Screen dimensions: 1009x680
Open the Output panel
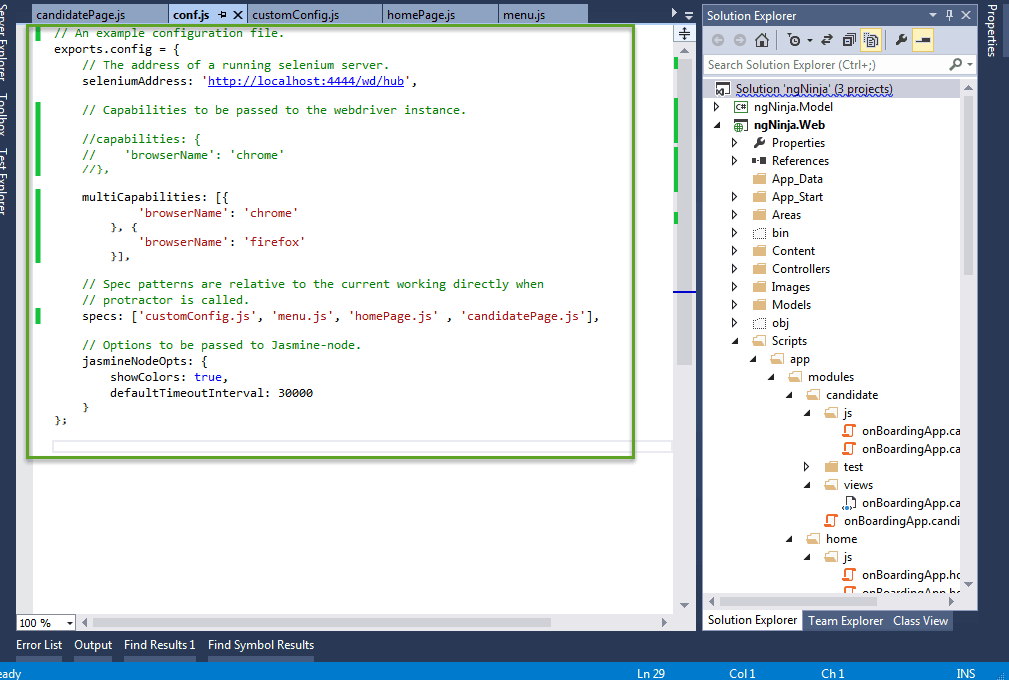click(93, 645)
